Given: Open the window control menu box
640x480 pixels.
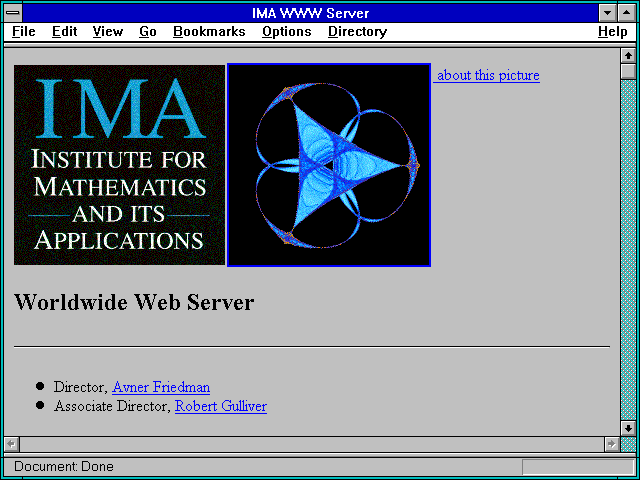Looking at the screenshot, I should click(x=13, y=13).
